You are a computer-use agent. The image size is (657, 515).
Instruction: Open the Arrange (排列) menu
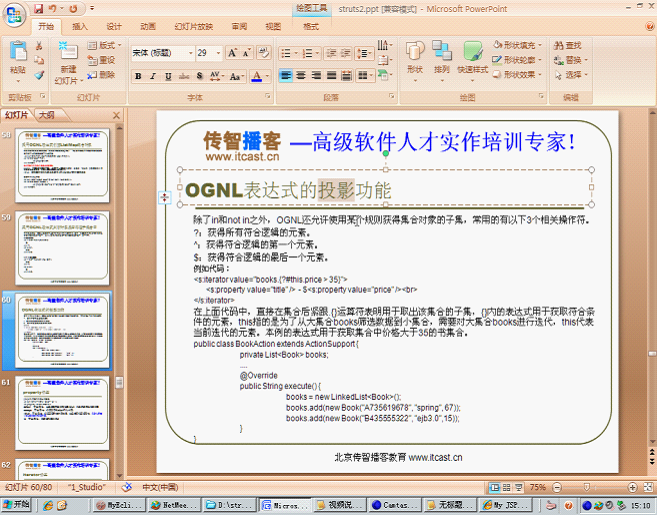[x=442, y=61]
